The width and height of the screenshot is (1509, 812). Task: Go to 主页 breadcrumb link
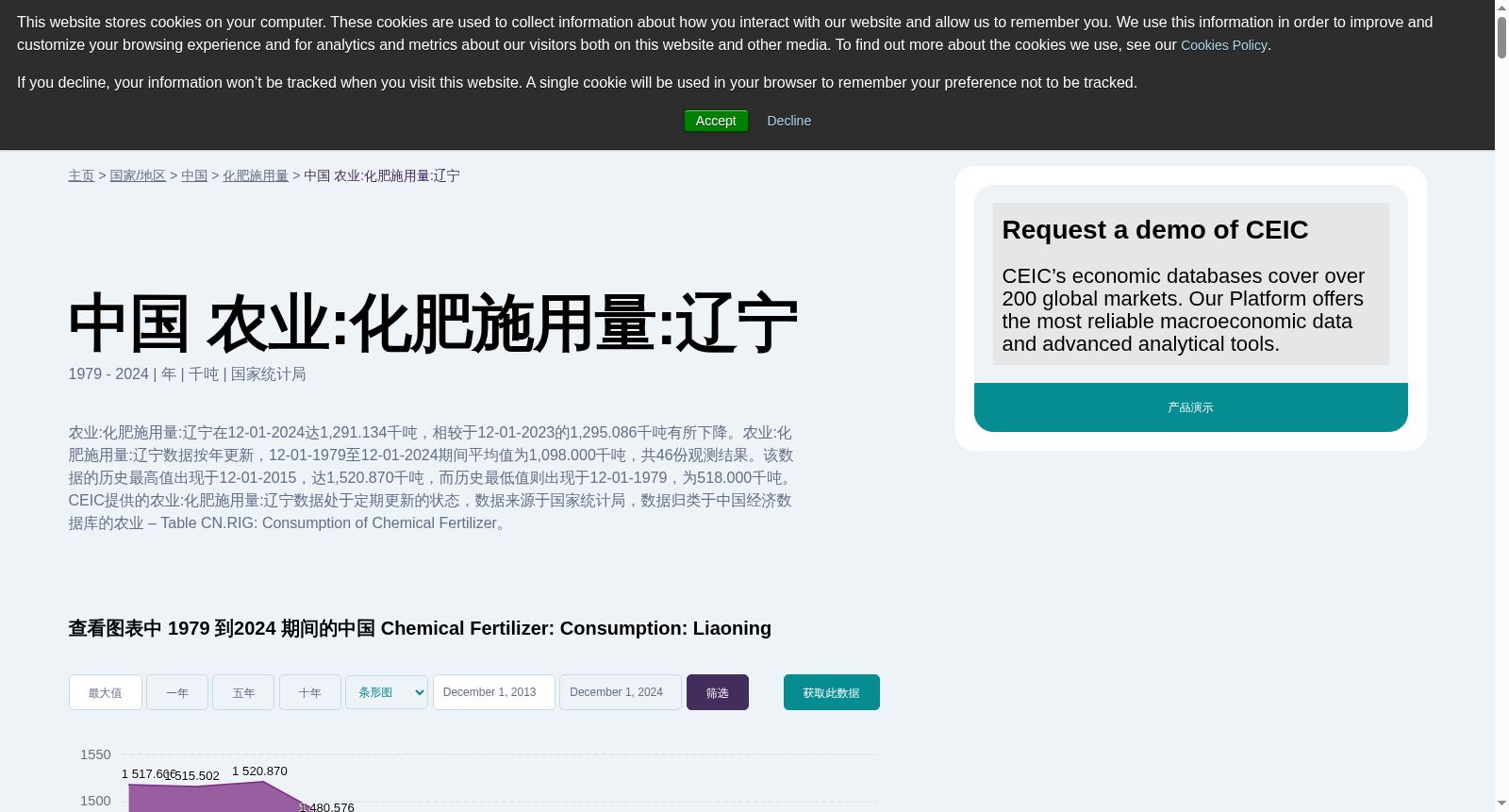coord(81,176)
